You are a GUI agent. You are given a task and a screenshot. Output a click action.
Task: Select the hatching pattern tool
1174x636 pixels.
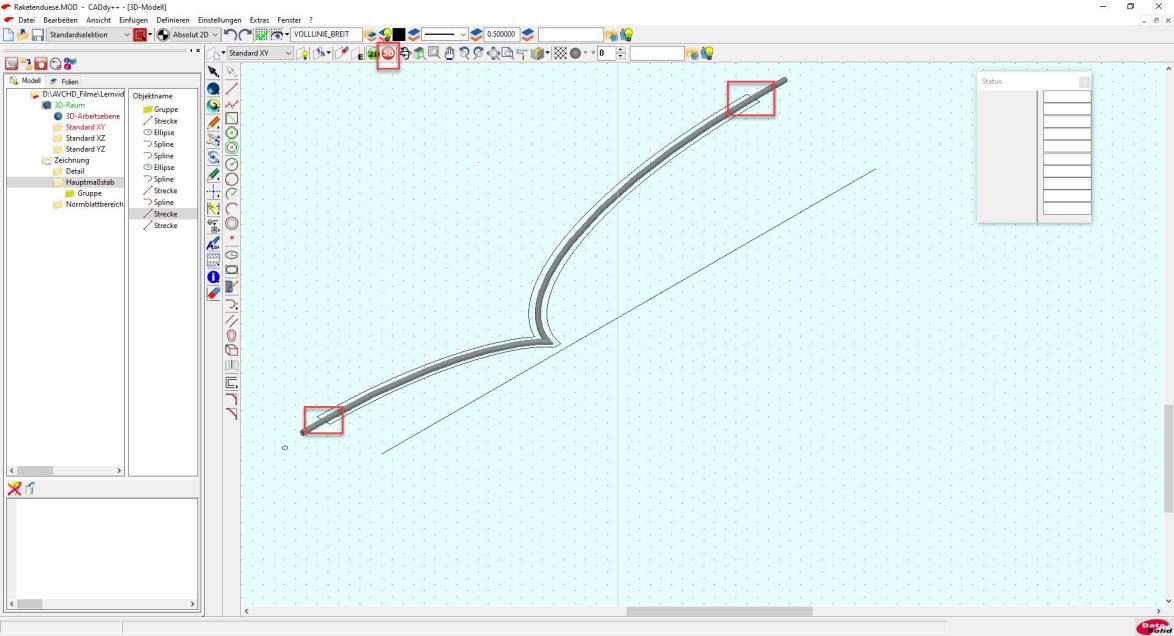(213, 260)
